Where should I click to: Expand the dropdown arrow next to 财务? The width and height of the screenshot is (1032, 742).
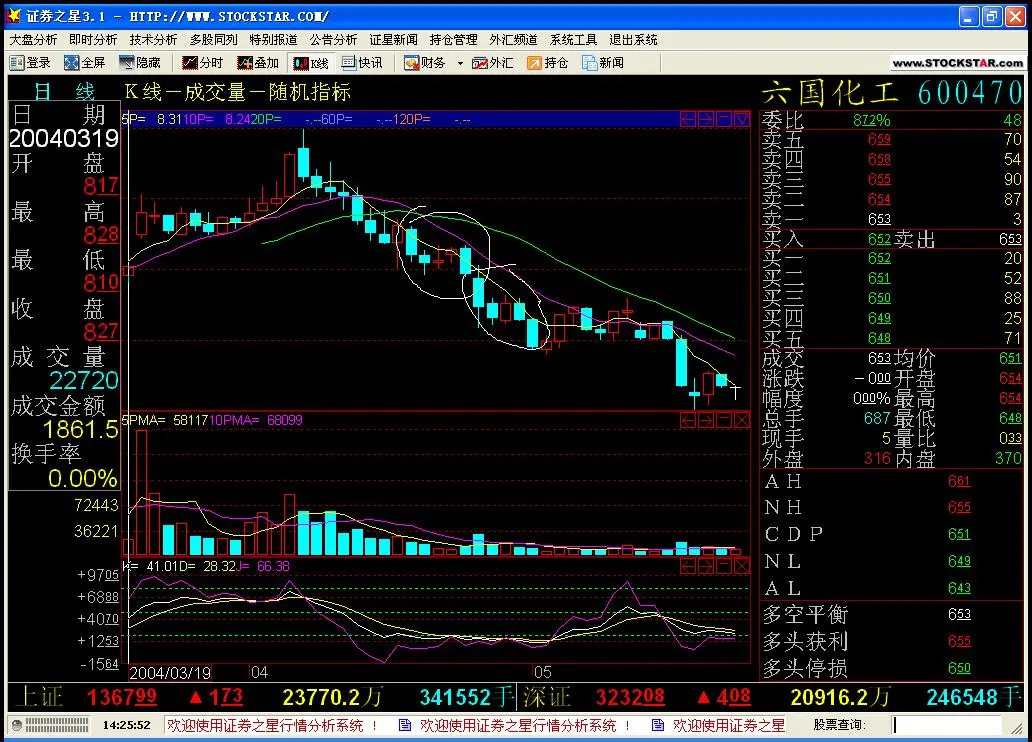pyautogui.click(x=460, y=63)
